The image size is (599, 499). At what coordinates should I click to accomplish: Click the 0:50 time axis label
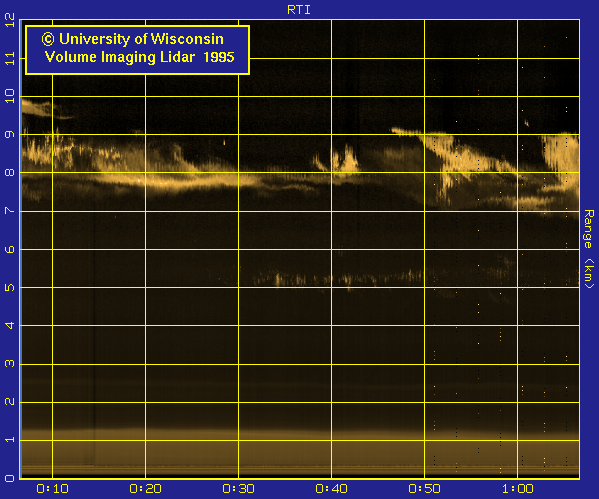(424, 489)
